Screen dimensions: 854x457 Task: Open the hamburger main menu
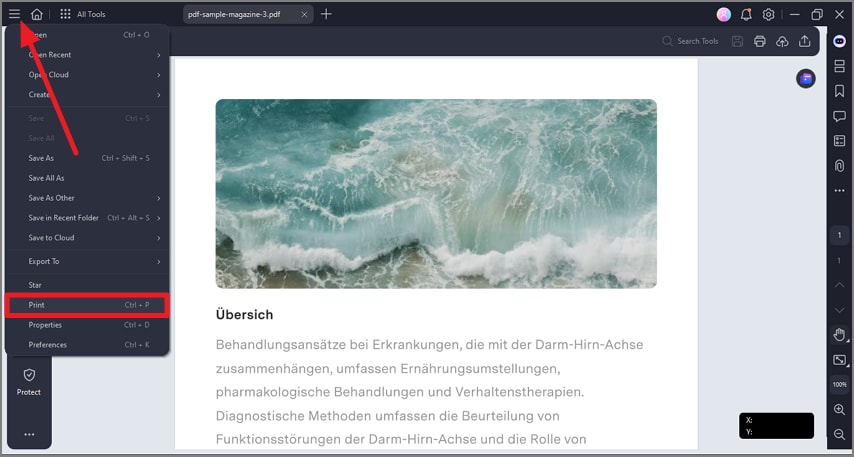[14, 14]
